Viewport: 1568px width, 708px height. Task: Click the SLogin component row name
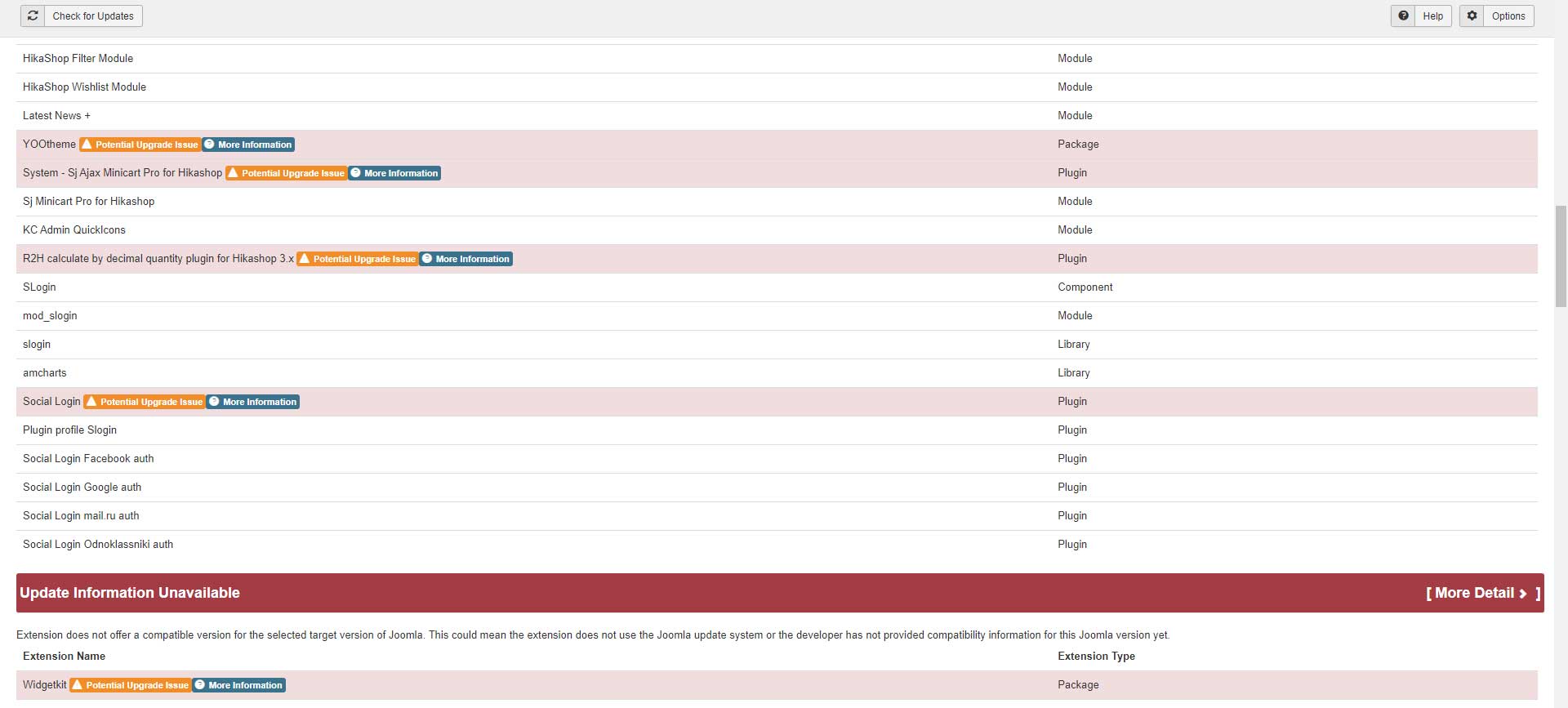tap(39, 287)
